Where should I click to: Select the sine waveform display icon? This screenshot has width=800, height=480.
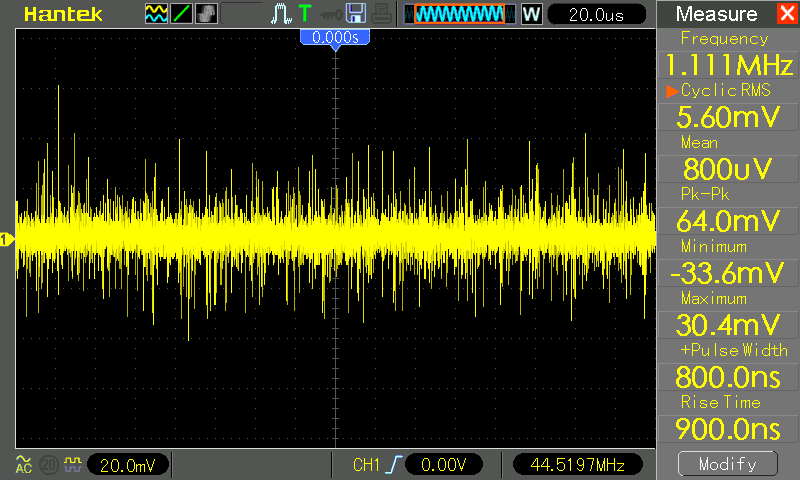point(156,14)
